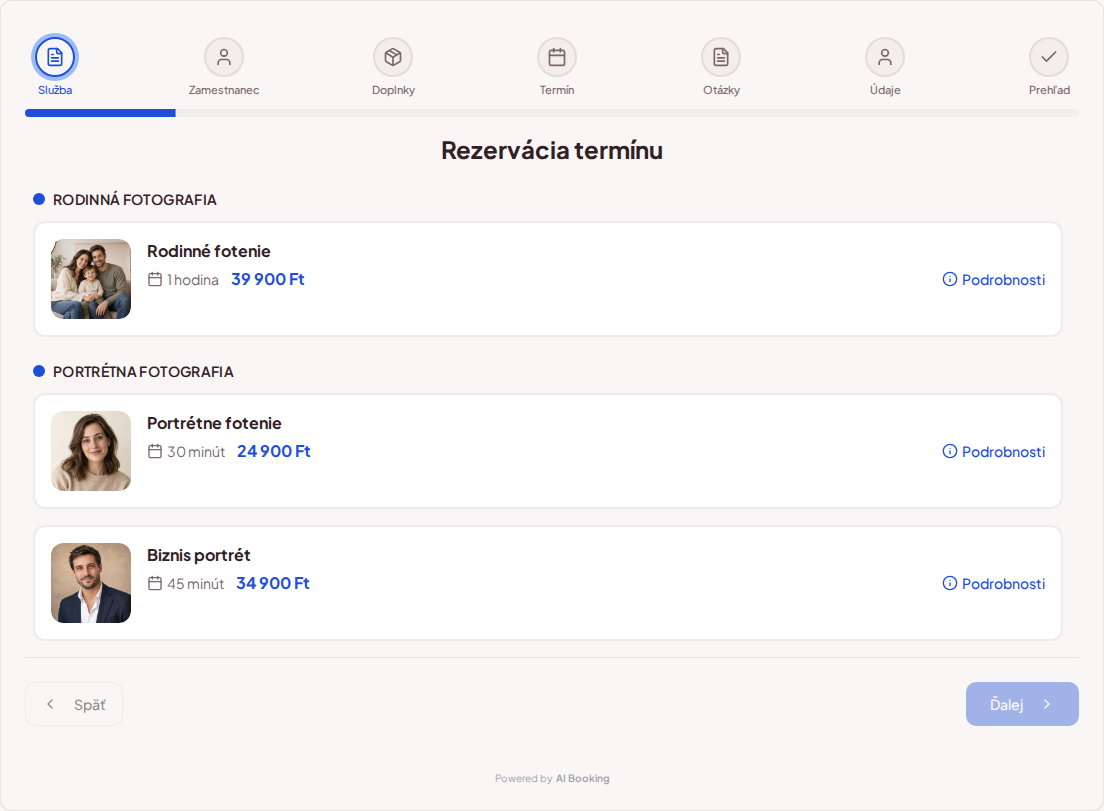Image resolution: width=1104 pixels, height=811 pixels.
Task: Click the calendar icon beside 1 hodina
Action: [x=155, y=279]
